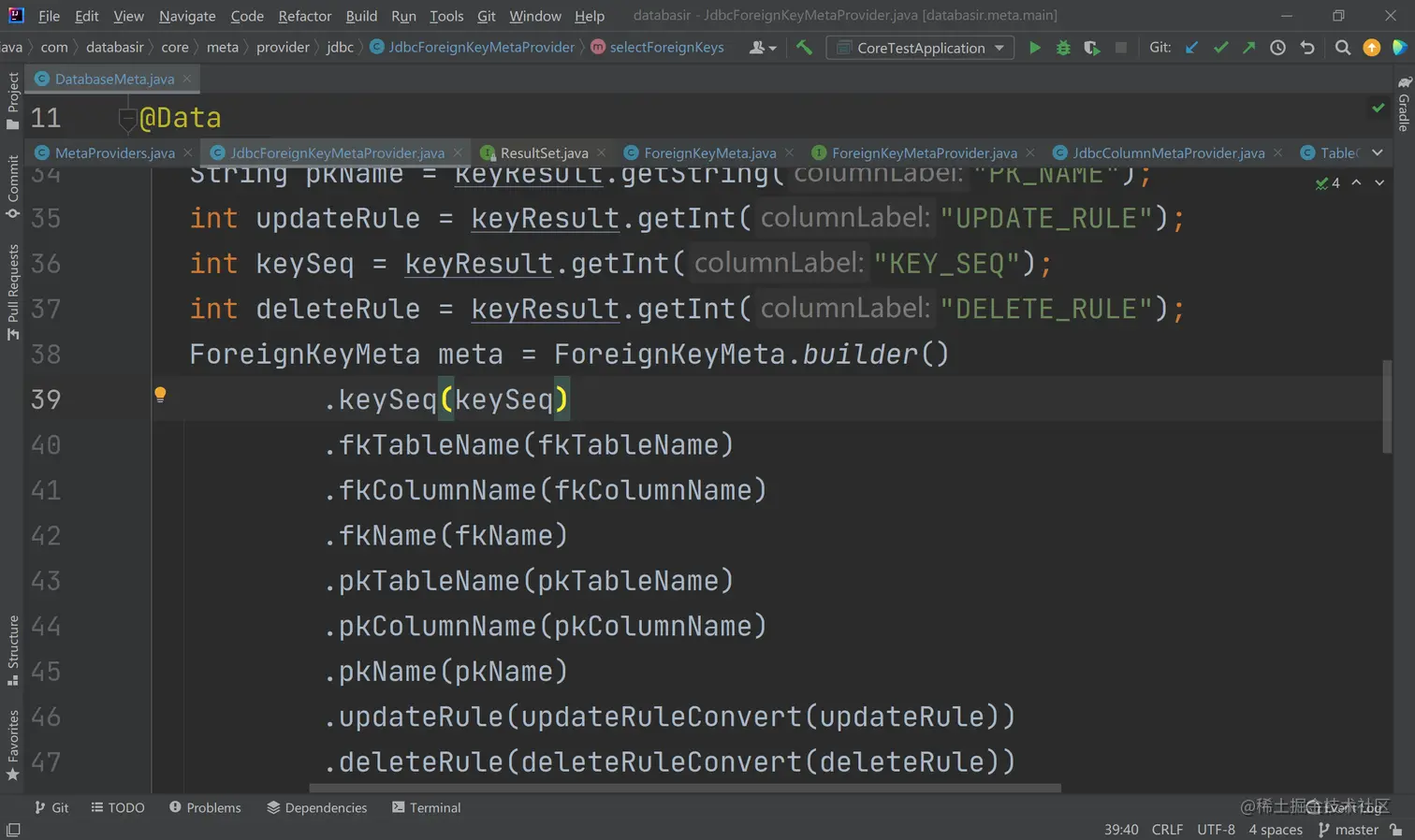Image resolution: width=1415 pixels, height=840 pixels.
Task: Click the provider package breadcrumb
Action: [283, 47]
